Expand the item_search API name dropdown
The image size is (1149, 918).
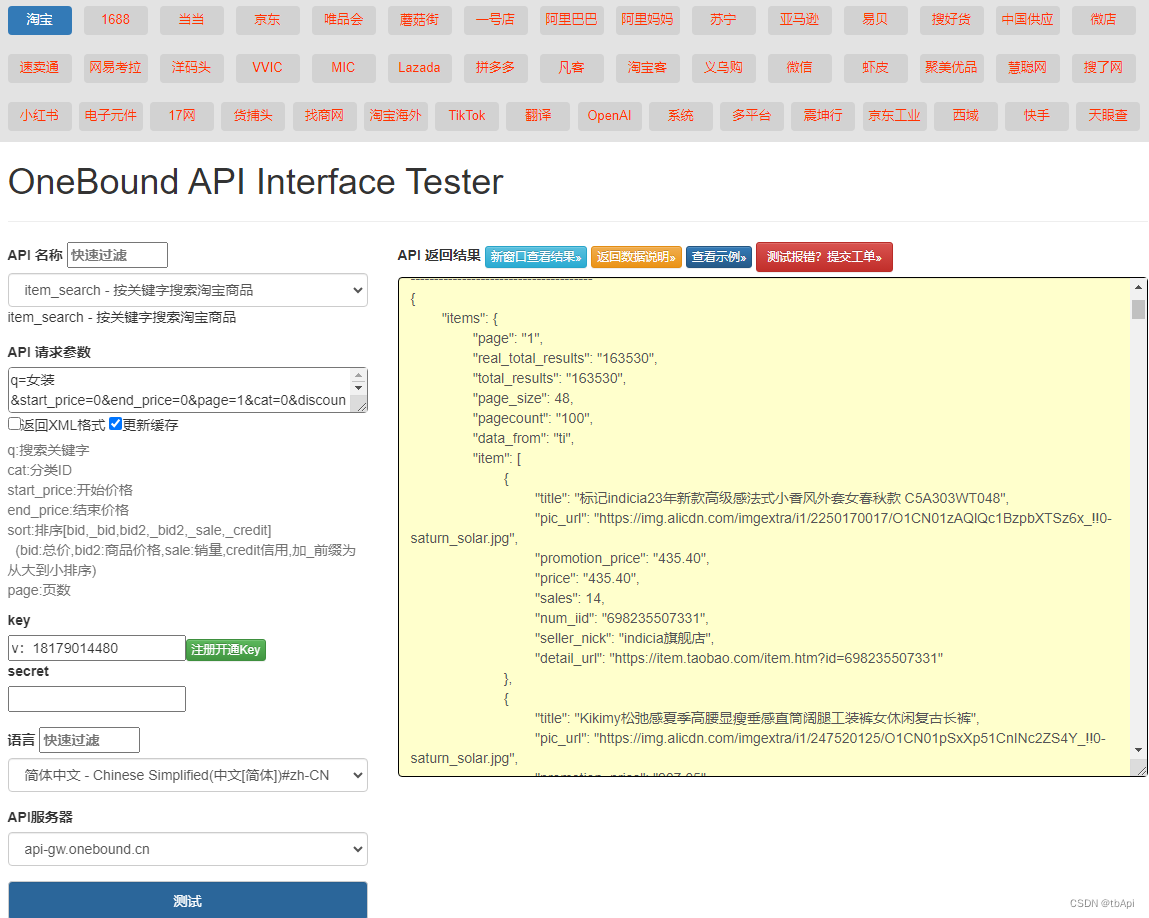[188, 290]
